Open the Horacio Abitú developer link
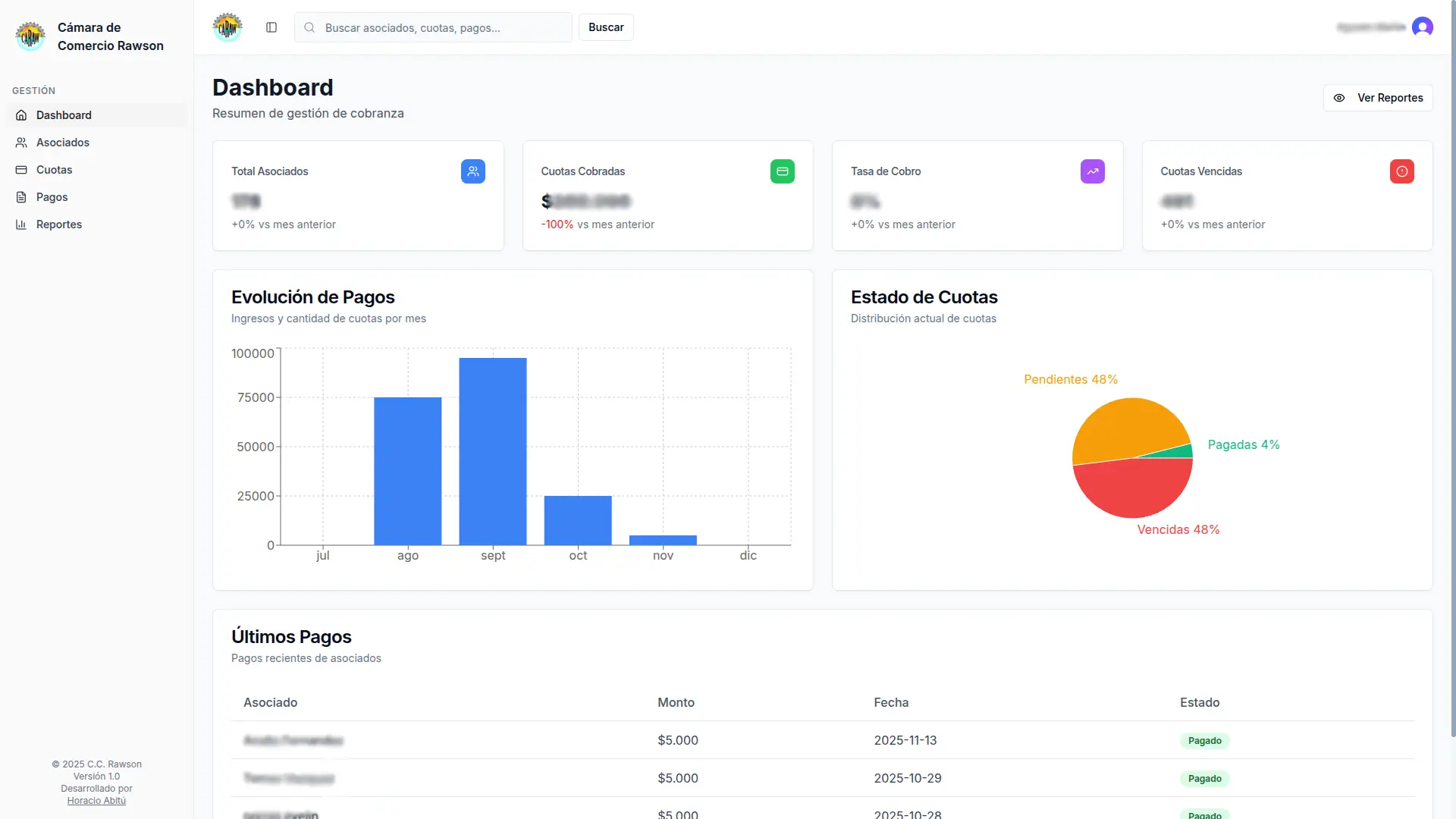This screenshot has height=819, width=1456. (96, 801)
